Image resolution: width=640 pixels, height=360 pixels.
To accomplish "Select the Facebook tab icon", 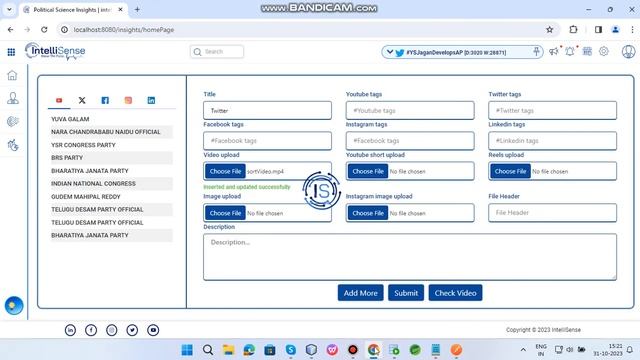I will (x=105, y=100).
